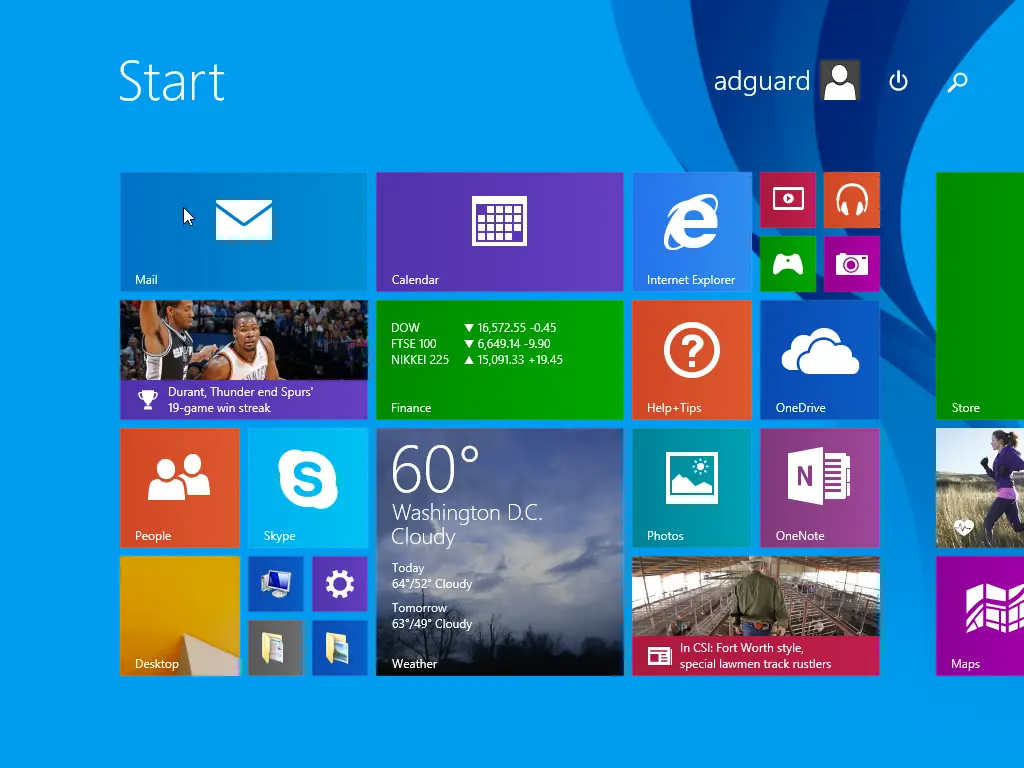Image resolution: width=1024 pixels, height=768 pixels.
Task: Open the Desktop tile
Action: (180, 615)
